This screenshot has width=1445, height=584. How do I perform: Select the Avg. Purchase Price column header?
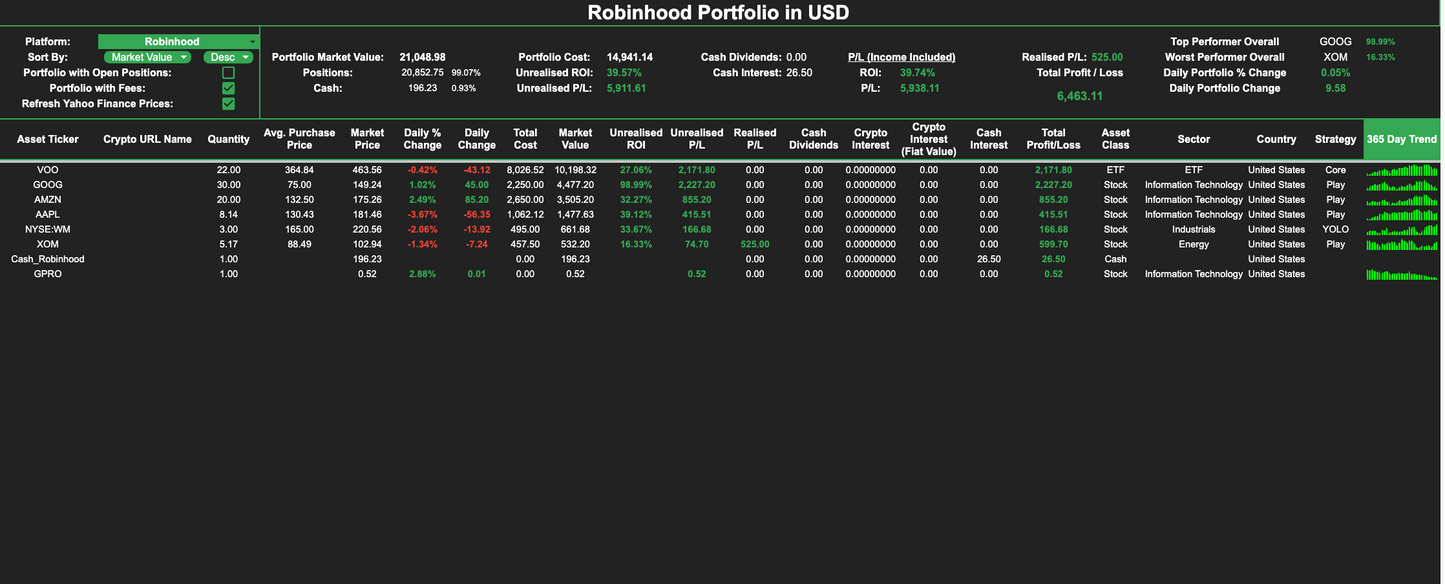pos(299,139)
